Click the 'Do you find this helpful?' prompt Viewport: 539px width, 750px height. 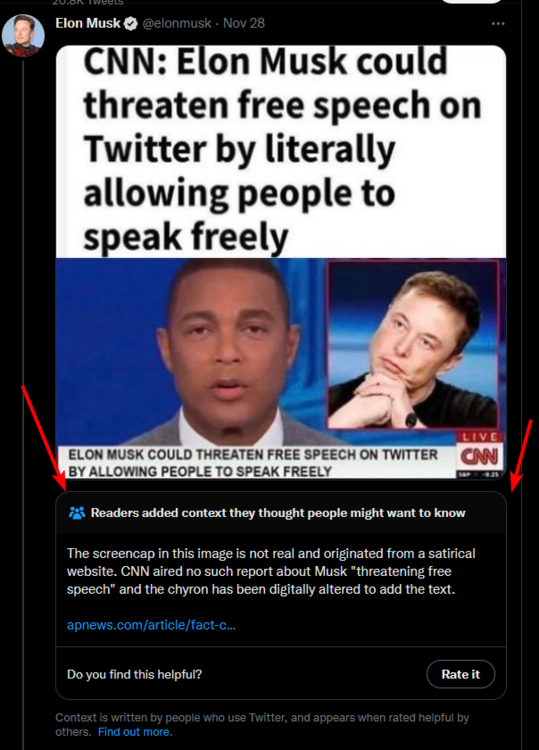tap(134, 674)
